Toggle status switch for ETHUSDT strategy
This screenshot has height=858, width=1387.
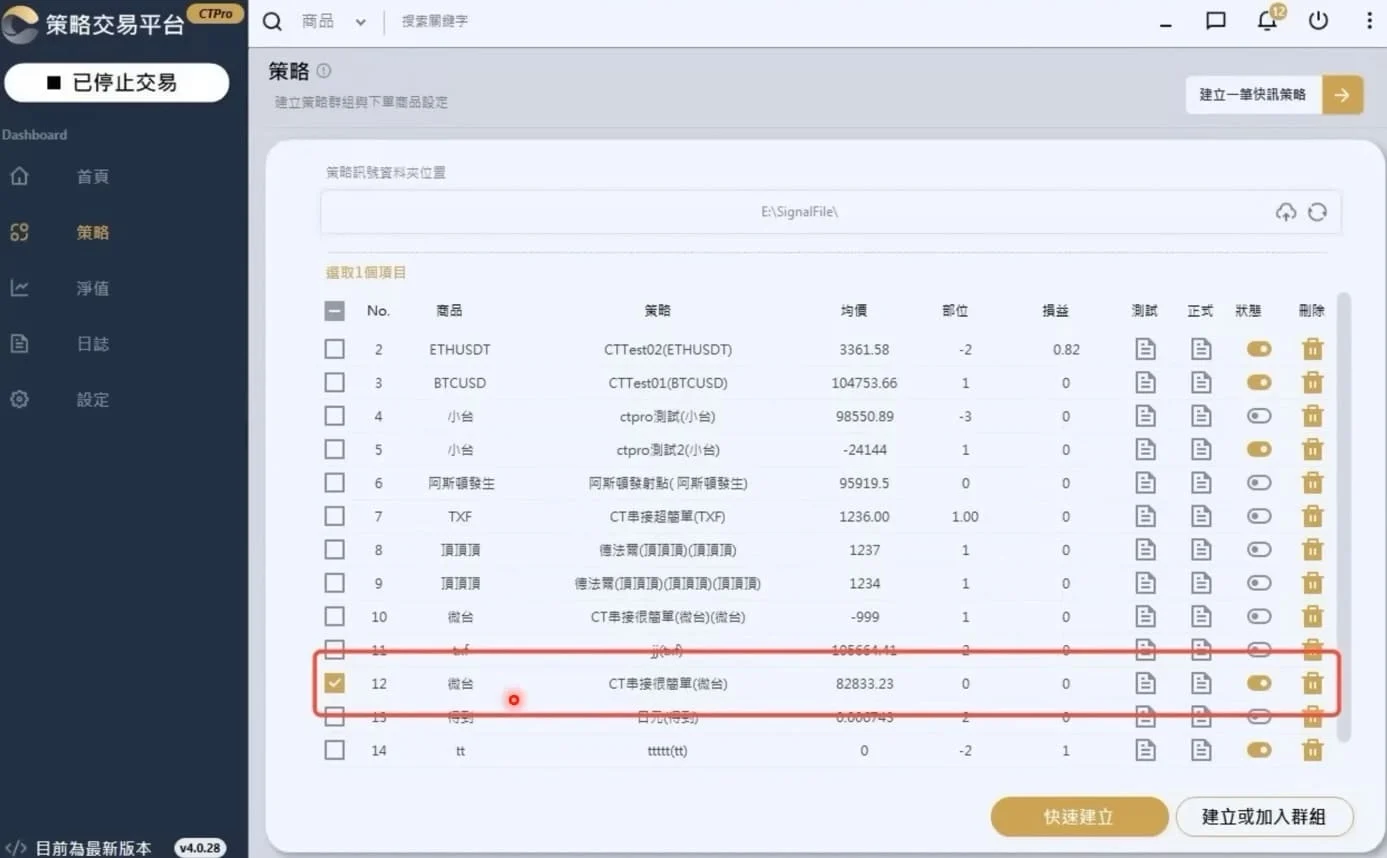pyautogui.click(x=1258, y=349)
